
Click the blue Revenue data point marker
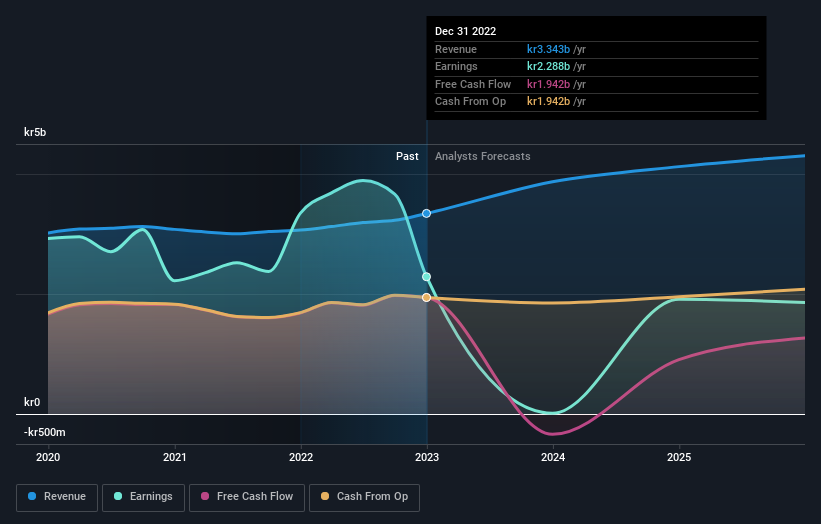point(427,214)
